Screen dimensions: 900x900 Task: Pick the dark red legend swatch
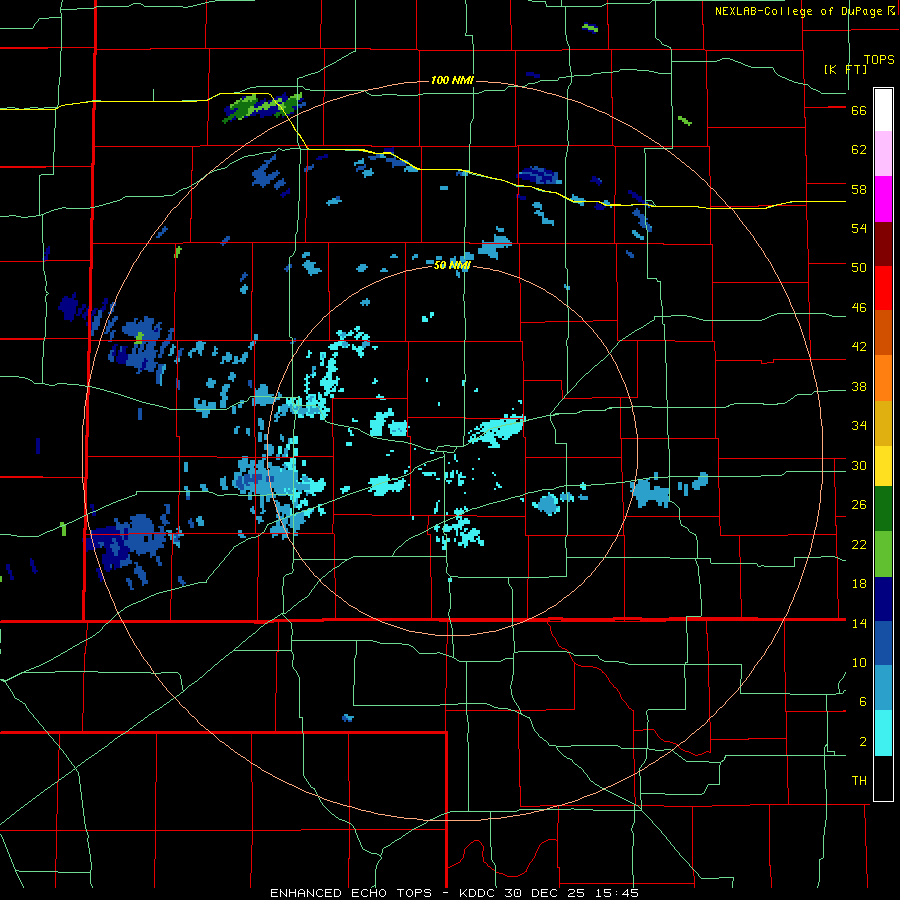pyautogui.click(x=883, y=244)
